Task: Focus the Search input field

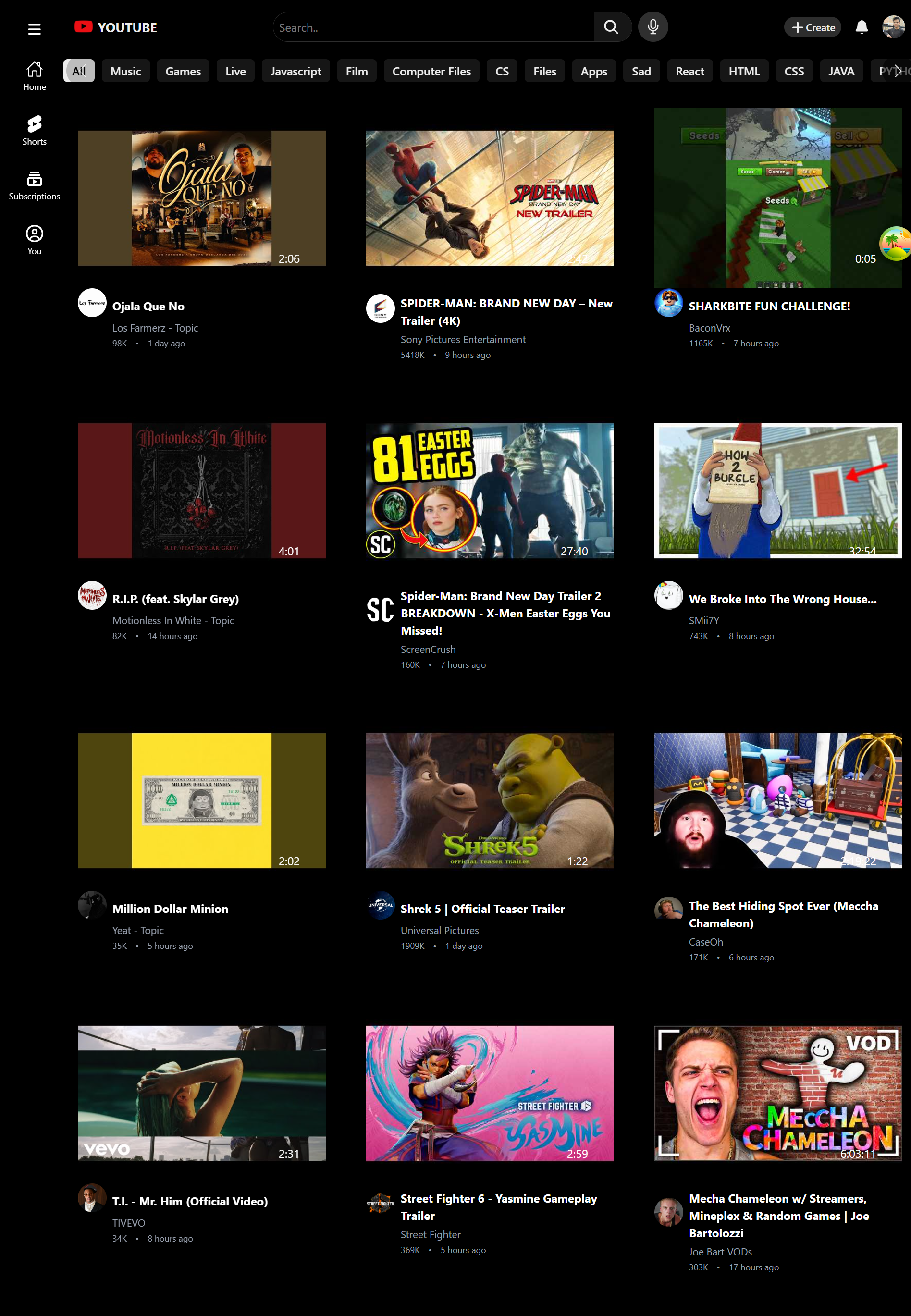Action: coord(434,27)
